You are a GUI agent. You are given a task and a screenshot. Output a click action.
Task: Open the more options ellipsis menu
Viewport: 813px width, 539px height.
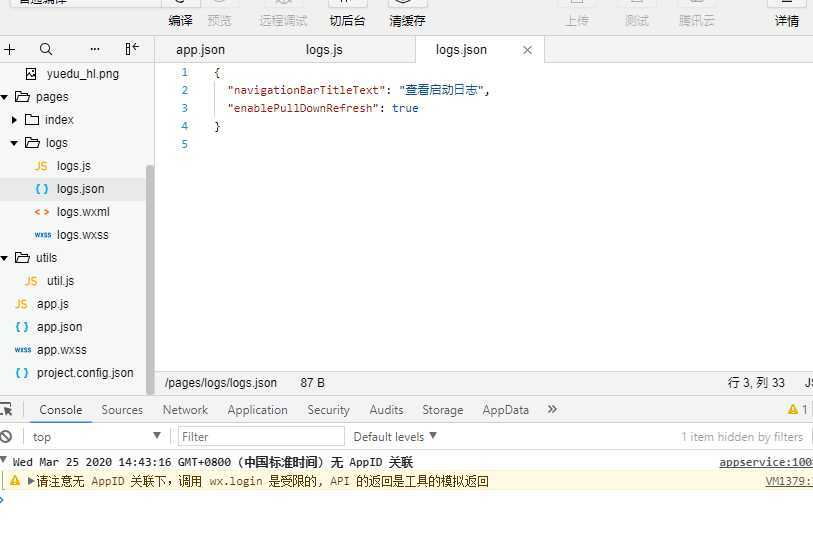click(94, 49)
